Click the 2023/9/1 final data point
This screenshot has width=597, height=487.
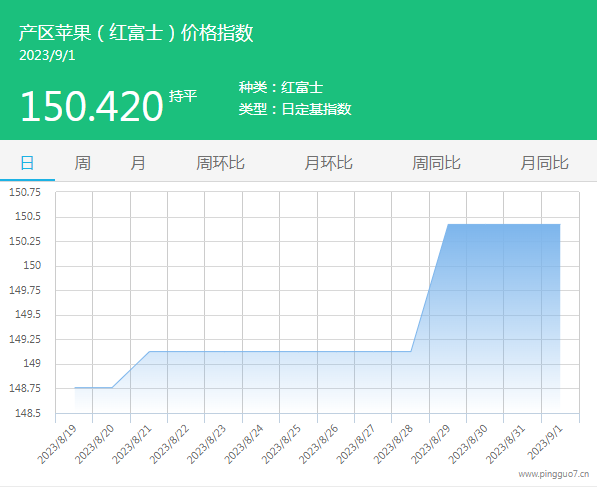560,225
